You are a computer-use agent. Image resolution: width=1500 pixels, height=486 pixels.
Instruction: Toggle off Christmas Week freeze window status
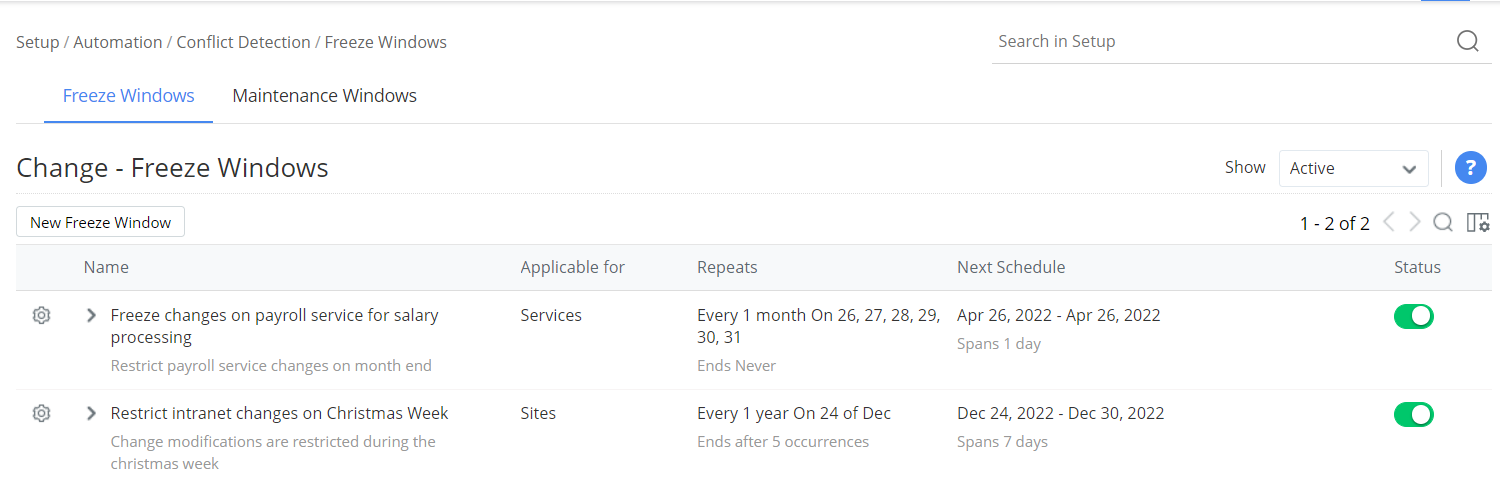(1413, 414)
